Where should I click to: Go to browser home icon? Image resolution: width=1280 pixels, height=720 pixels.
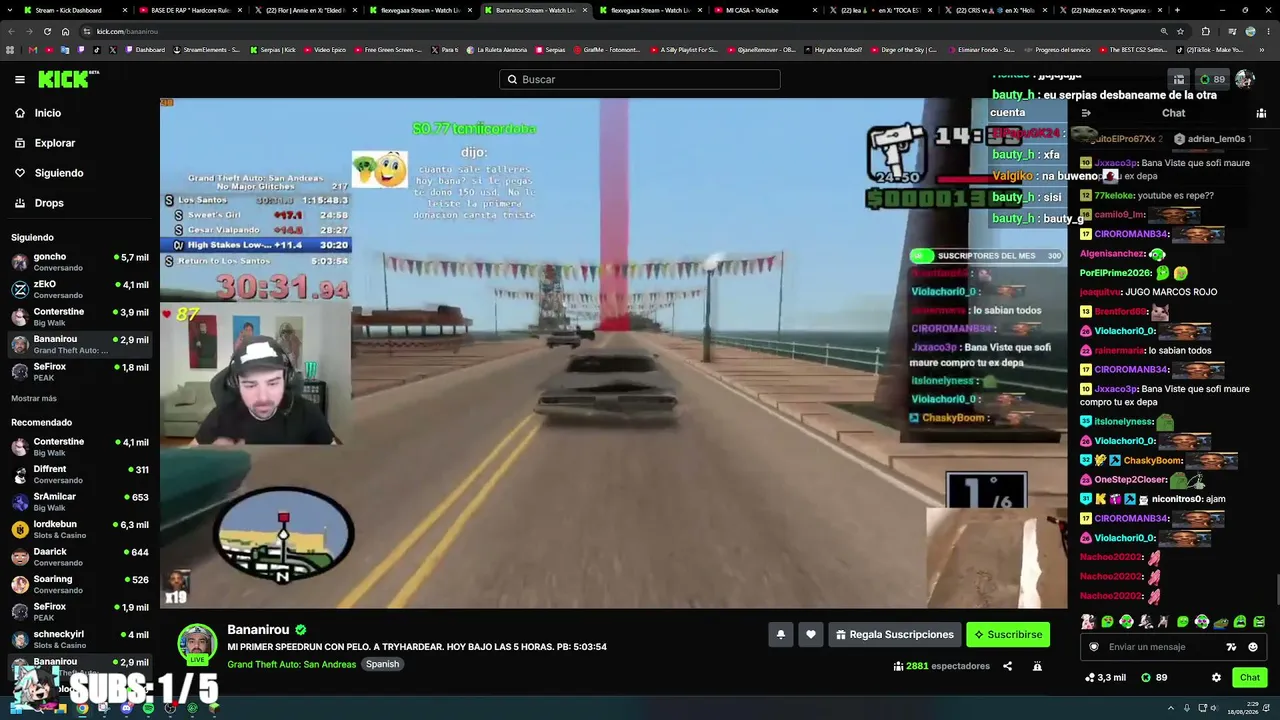point(66,31)
